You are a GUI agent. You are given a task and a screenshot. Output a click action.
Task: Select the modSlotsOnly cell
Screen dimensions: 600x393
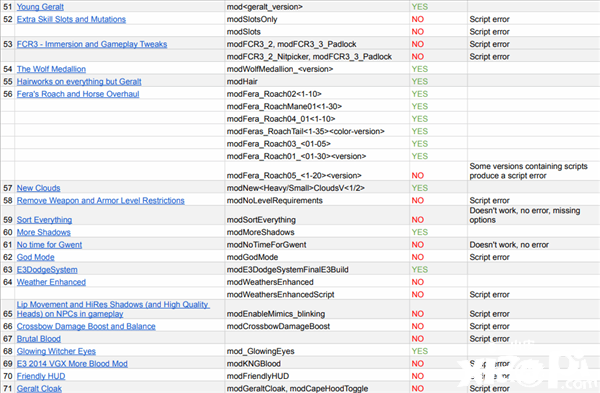(317, 19)
